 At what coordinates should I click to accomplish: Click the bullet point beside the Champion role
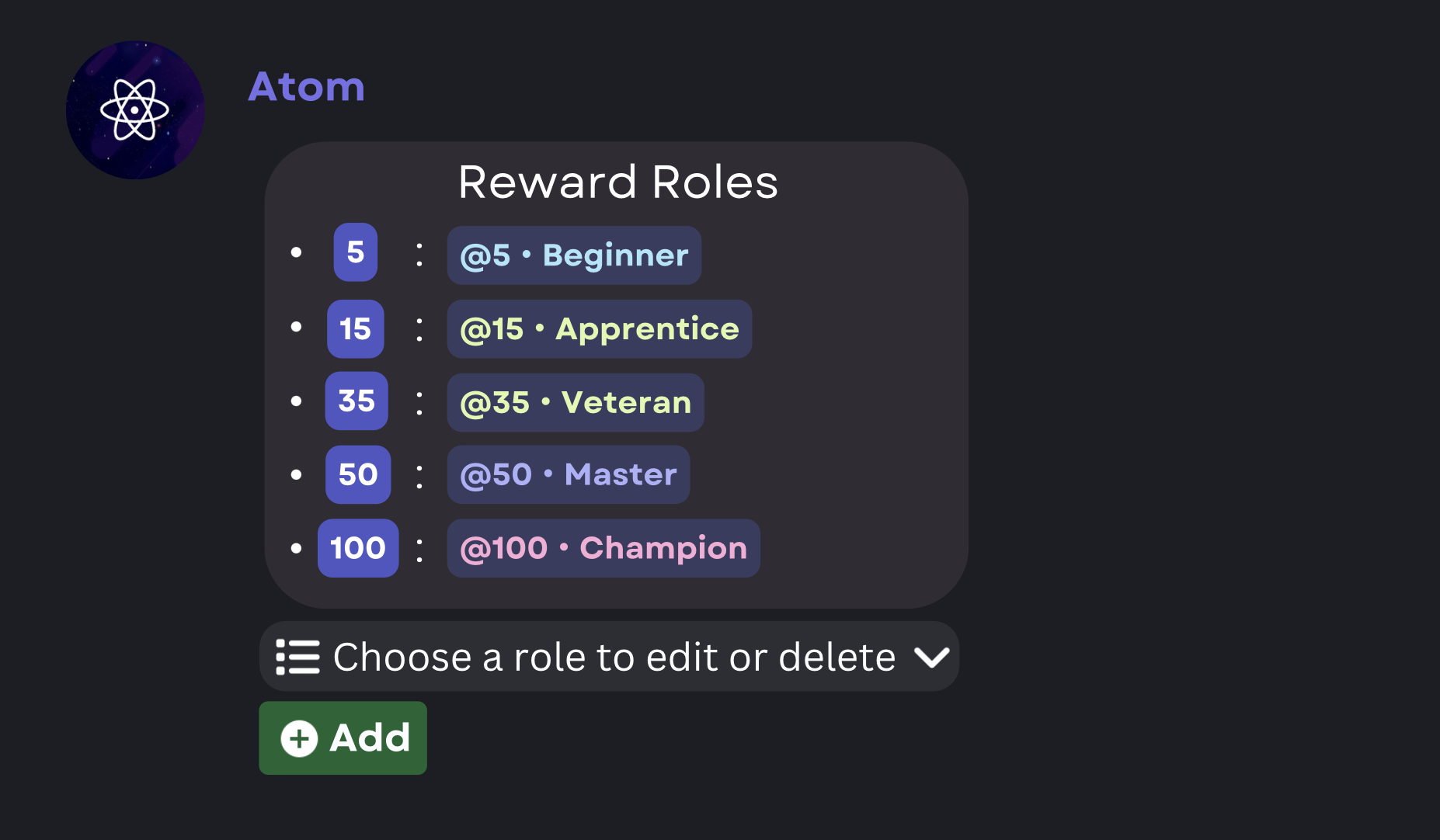[x=297, y=547]
